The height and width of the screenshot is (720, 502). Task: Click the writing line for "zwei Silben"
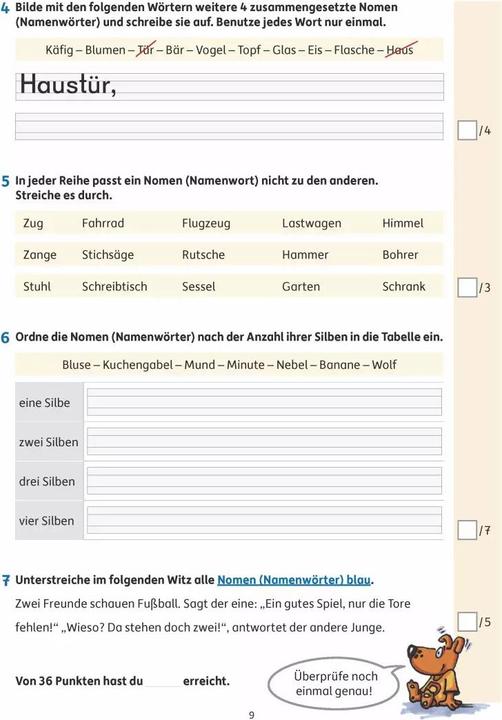265,441
